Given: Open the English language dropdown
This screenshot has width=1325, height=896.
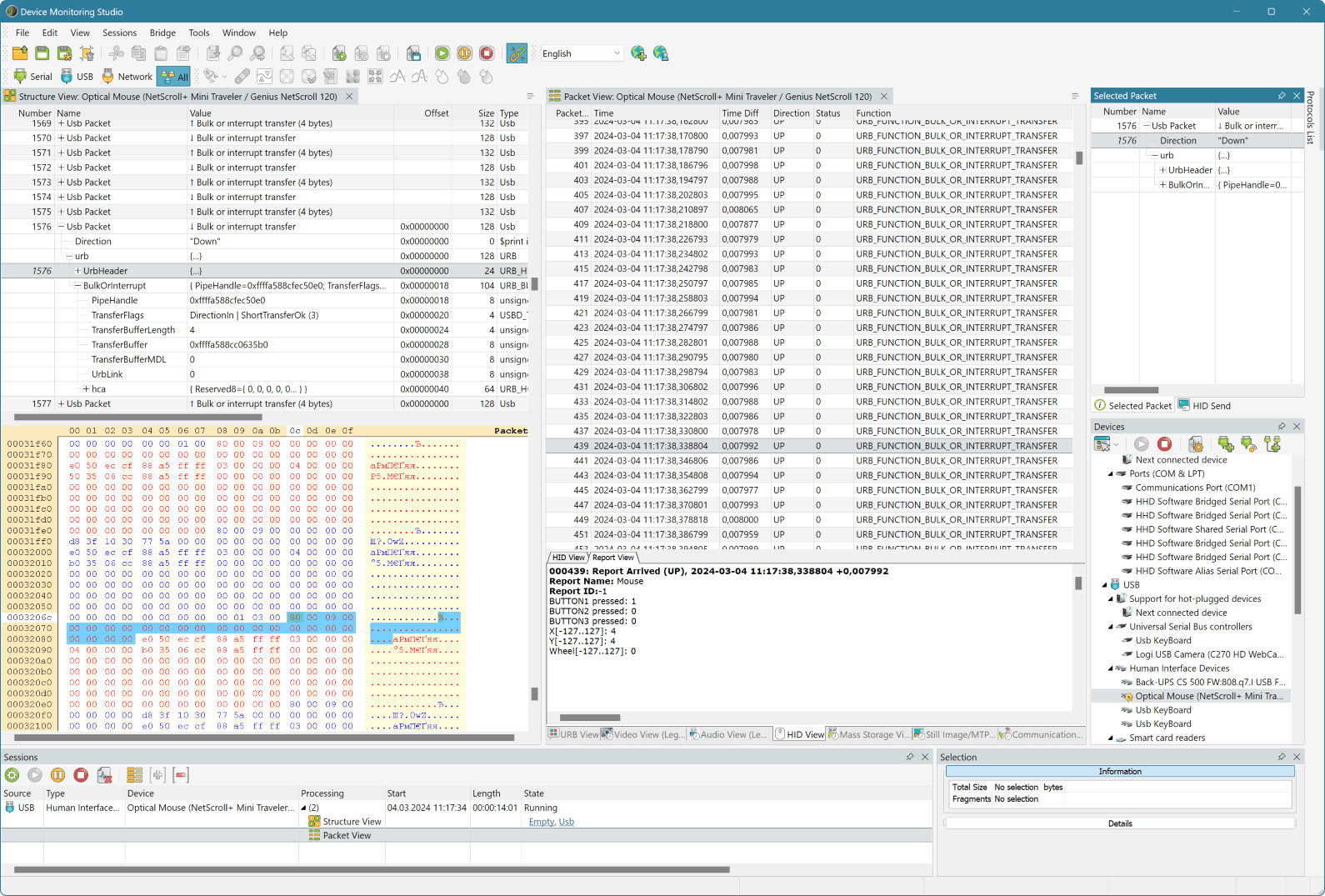Looking at the screenshot, I should tap(582, 53).
